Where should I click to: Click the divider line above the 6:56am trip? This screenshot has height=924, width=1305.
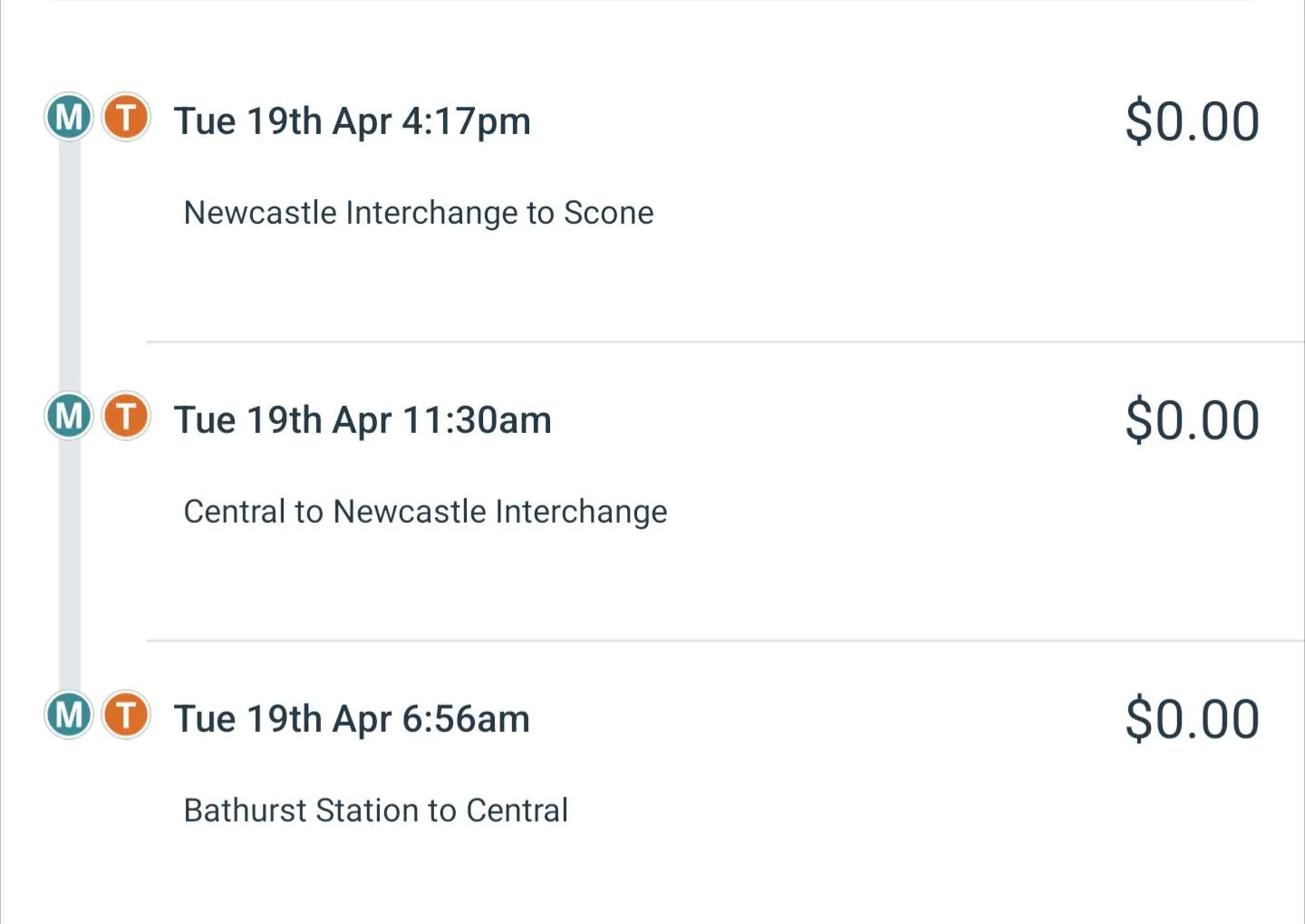tap(725, 640)
